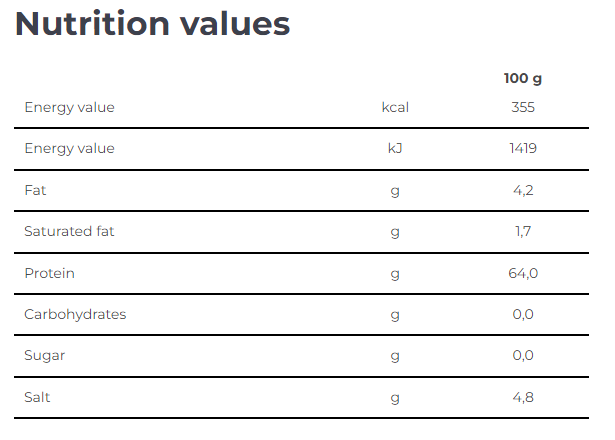The width and height of the screenshot is (615, 440).
Task: Select the Carbohydrates row label
Action: tap(75, 315)
